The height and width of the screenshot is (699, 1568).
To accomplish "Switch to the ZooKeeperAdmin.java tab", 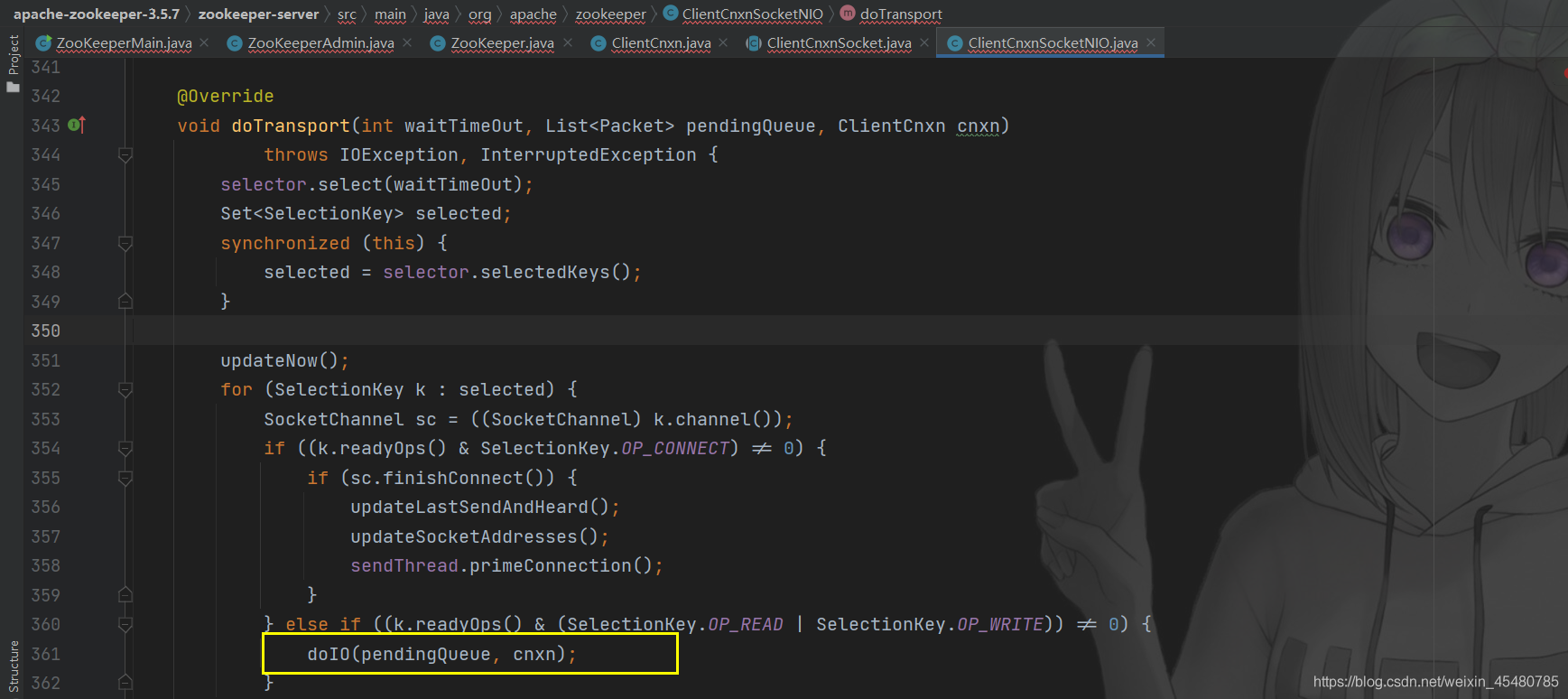I will pyautogui.click(x=320, y=42).
